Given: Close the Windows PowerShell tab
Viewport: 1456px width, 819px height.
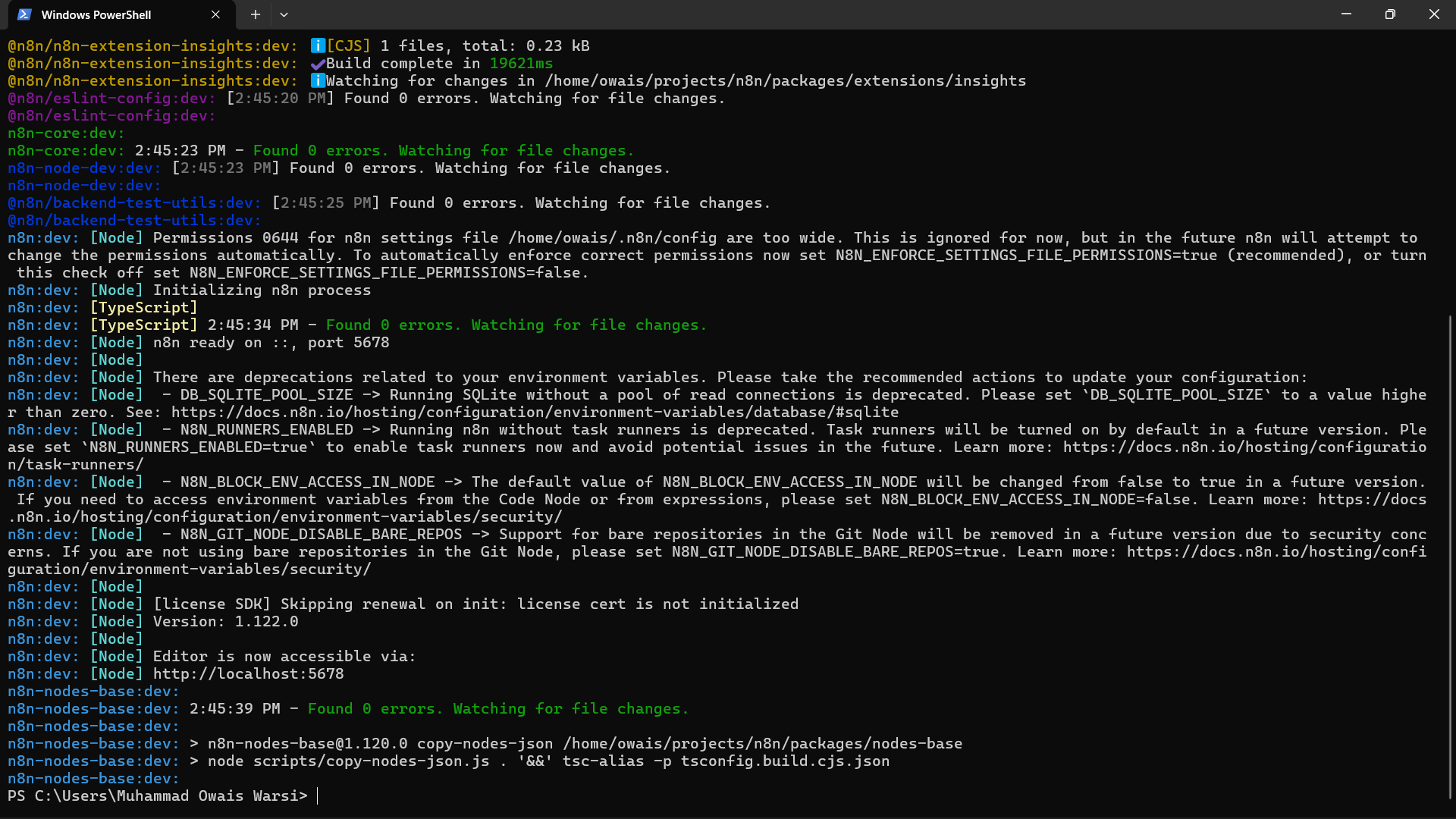Looking at the screenshot, I should point(216,14).
